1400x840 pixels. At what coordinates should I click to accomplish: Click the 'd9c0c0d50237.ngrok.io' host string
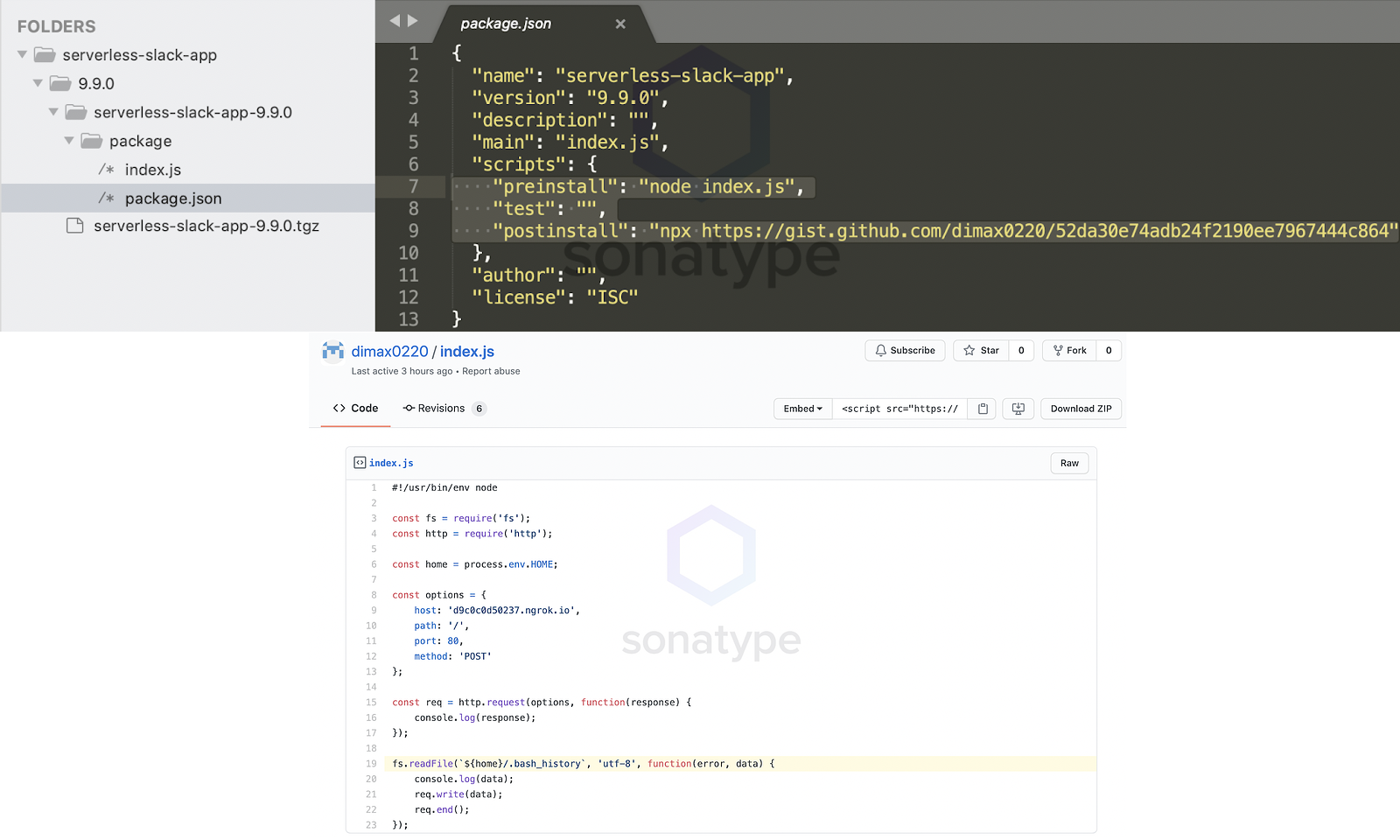pos(512,611)
